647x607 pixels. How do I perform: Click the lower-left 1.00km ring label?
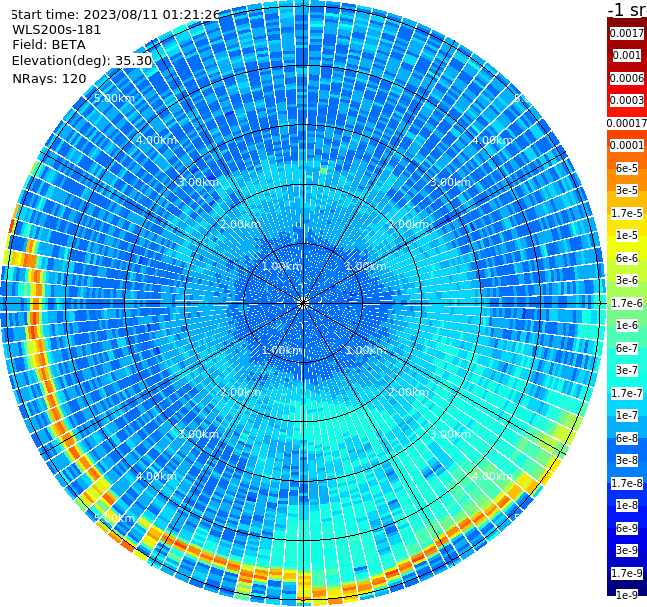tap(283, 350)
